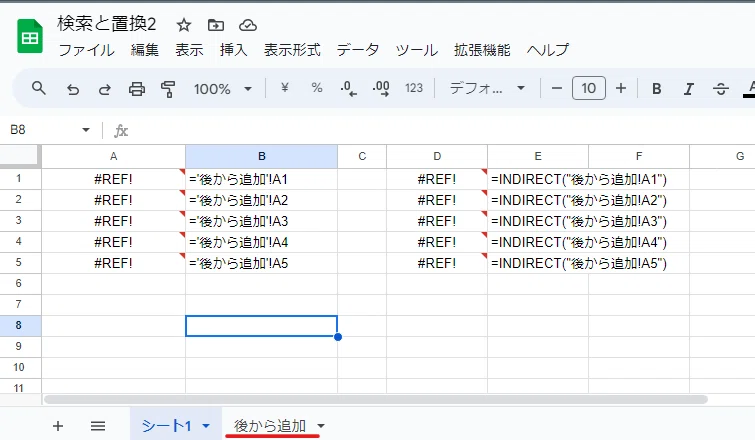Edit the font size field showing 10
The width and height of the screenshot is (755, 440).
coord(588,88)
